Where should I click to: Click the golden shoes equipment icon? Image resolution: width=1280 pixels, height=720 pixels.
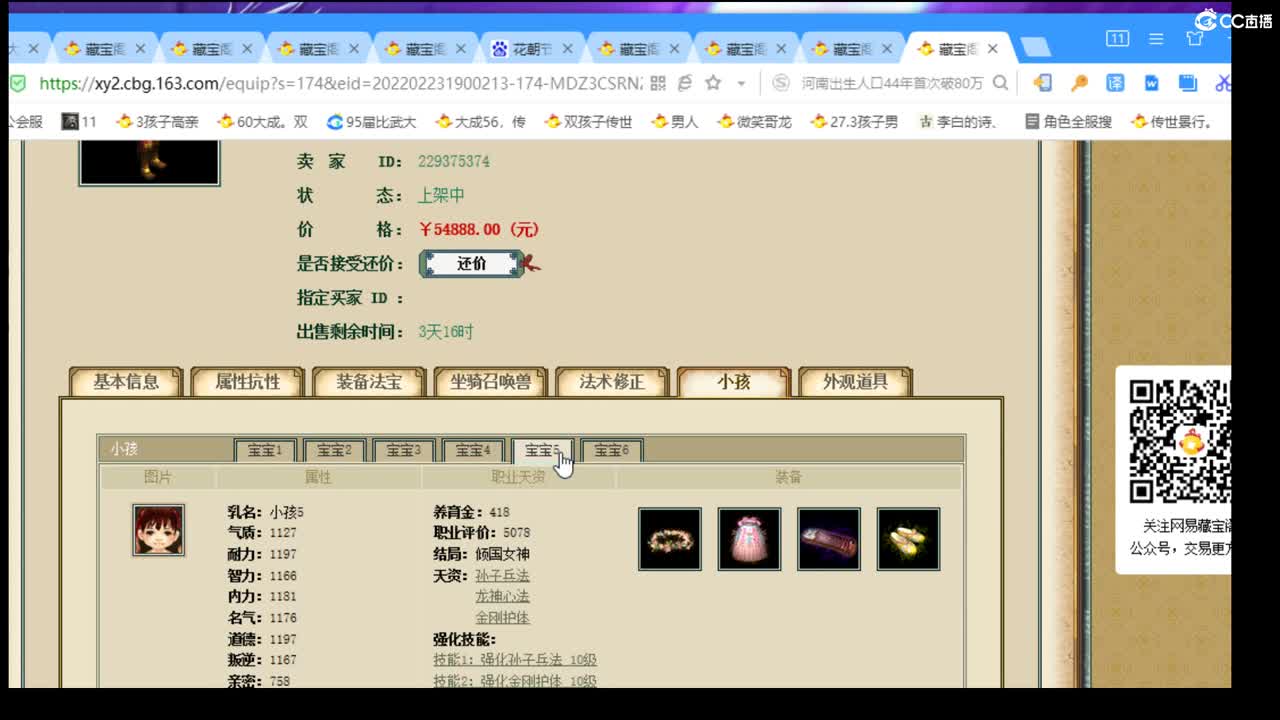[x=908, y=539]
